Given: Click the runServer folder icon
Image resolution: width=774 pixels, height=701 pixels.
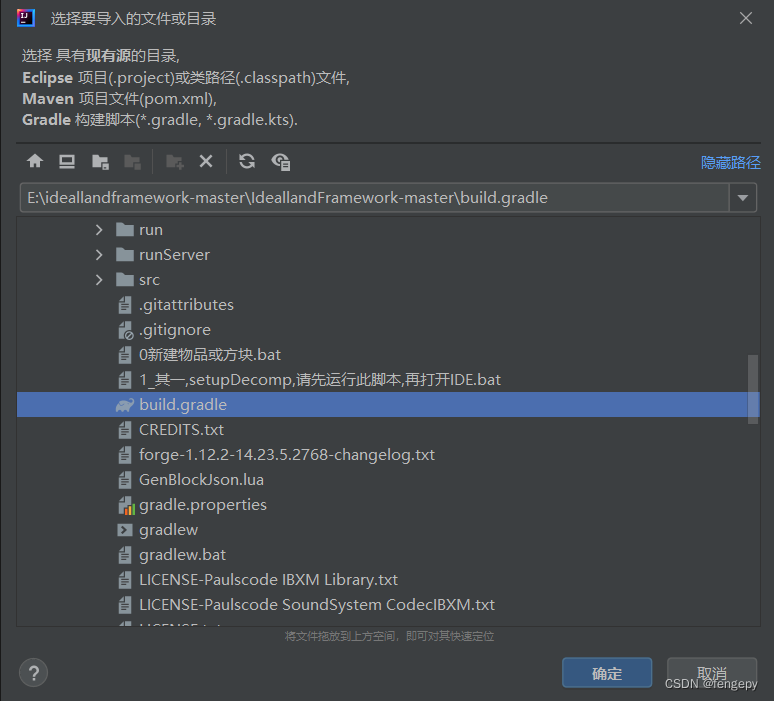Looking at the screenshot, I should click(x=125, y=255).
